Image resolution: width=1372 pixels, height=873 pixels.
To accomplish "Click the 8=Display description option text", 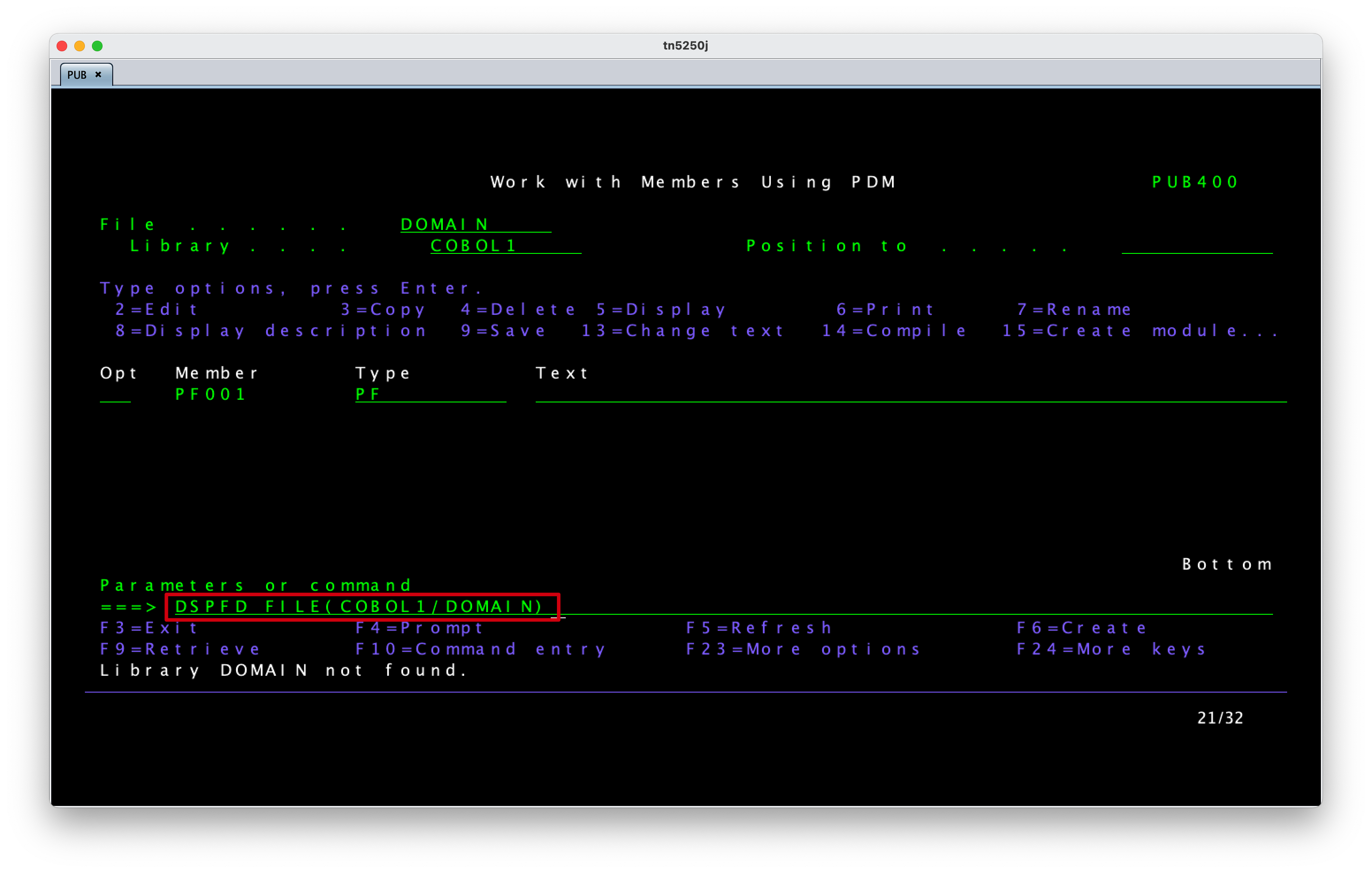I will coord(270,331).
